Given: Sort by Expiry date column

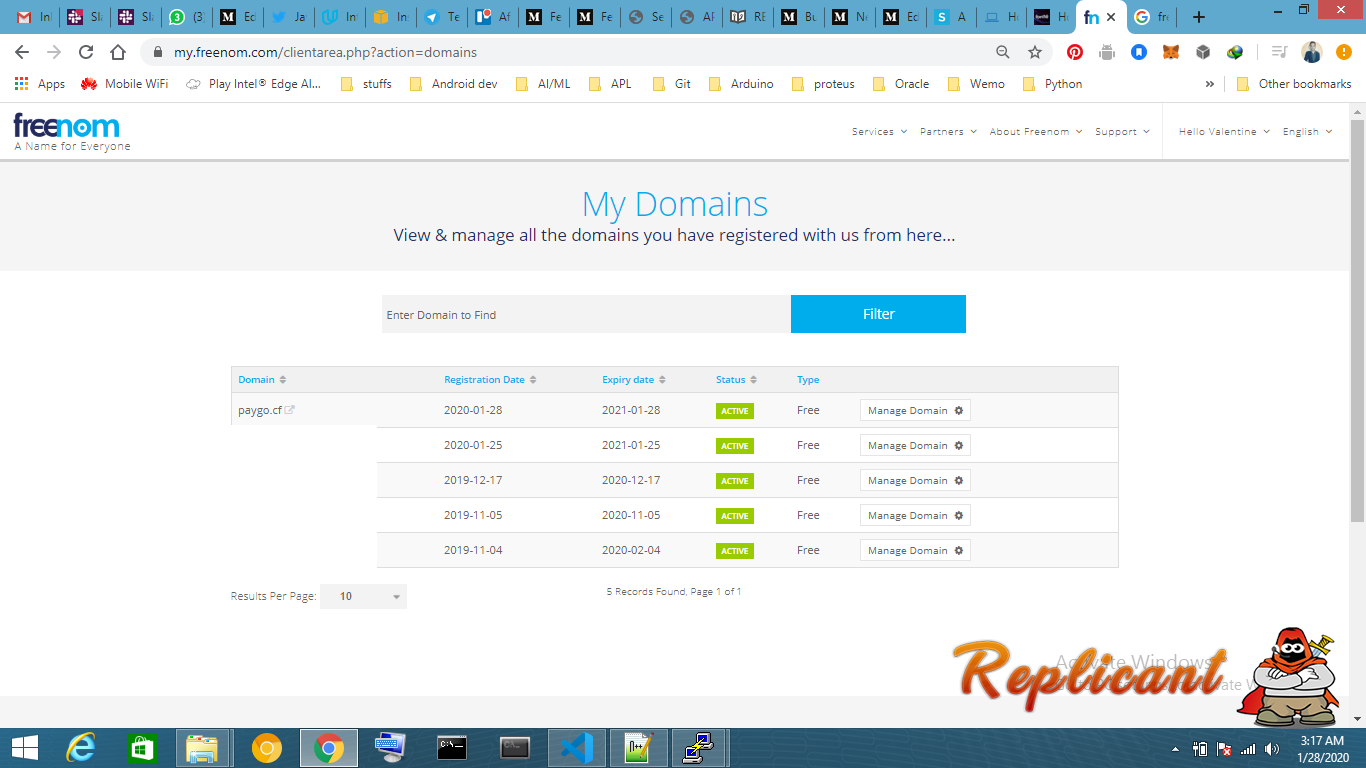Looking at the screenshot, I should [634, 380].
